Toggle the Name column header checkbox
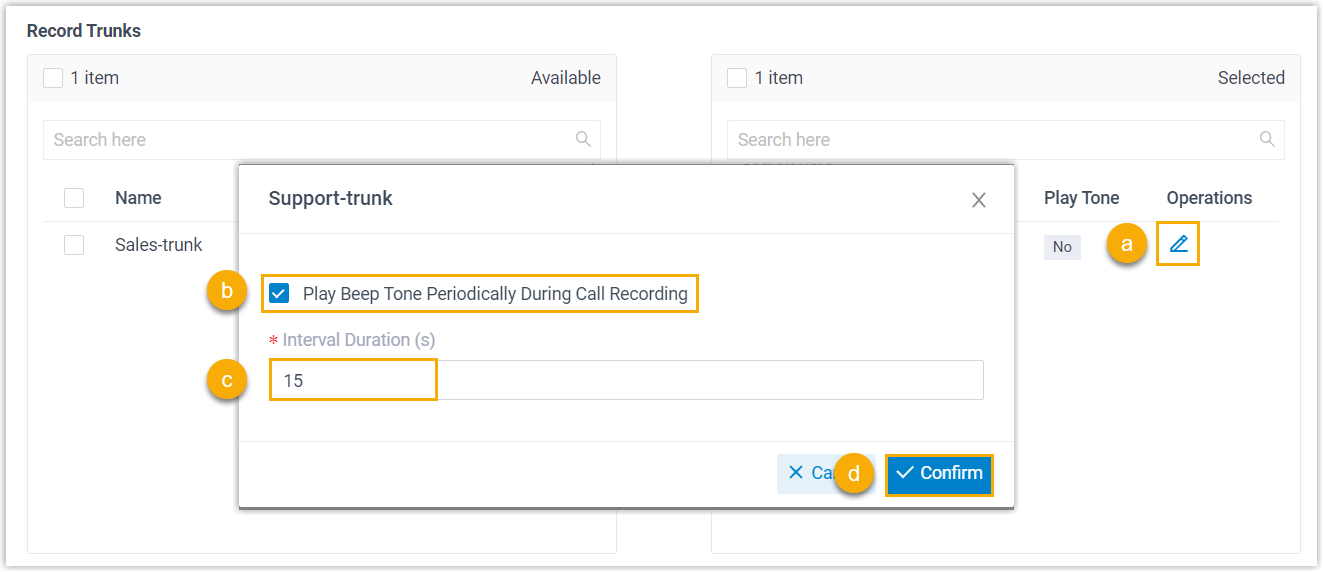1323x572 pixels. [74, 198]
